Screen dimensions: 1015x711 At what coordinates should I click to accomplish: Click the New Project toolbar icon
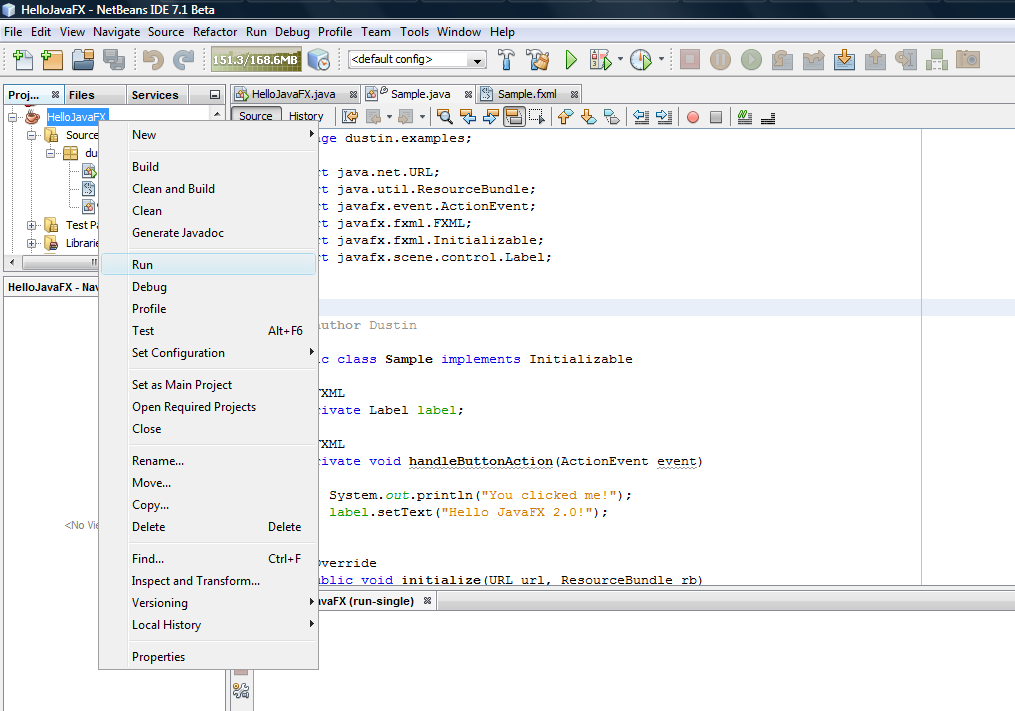click(52, 60)
